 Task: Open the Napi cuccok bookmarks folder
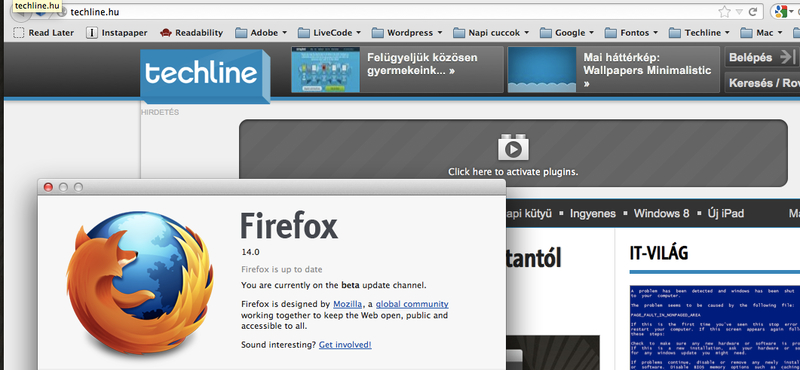coord(491,33)
